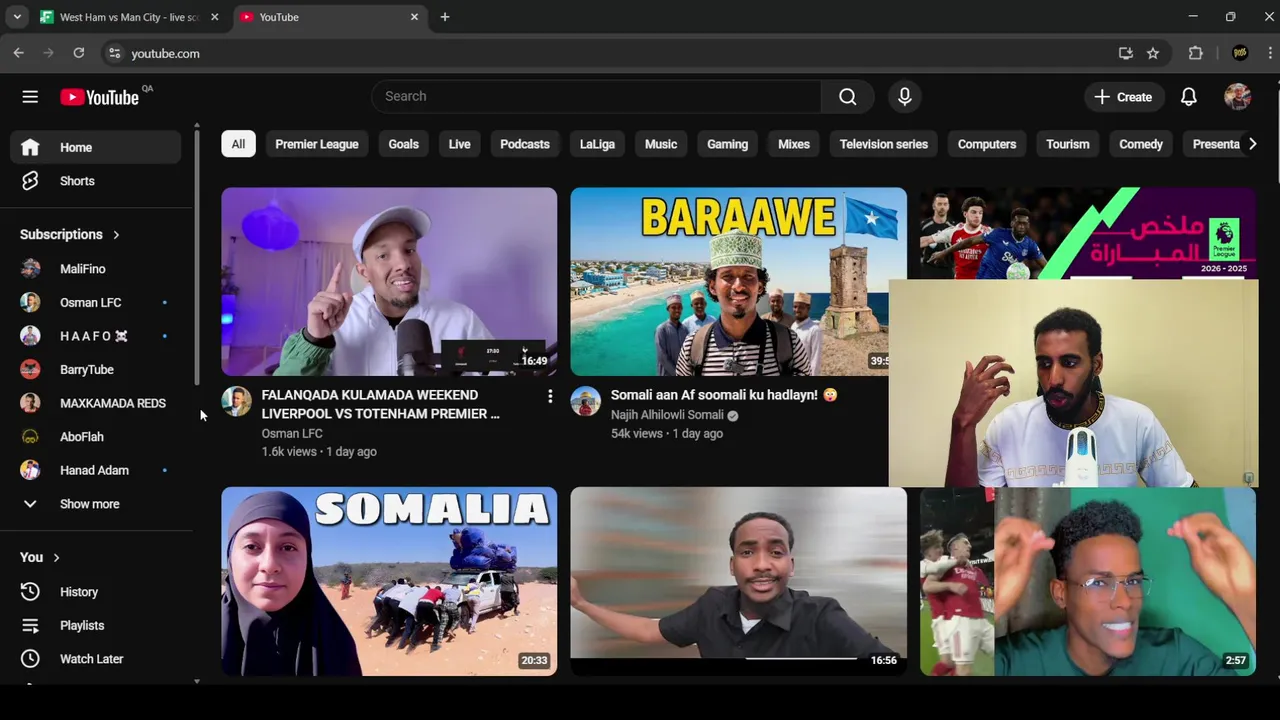Select the Goals chip
This screenshot has height=720, width=1280.
[404, 144]
